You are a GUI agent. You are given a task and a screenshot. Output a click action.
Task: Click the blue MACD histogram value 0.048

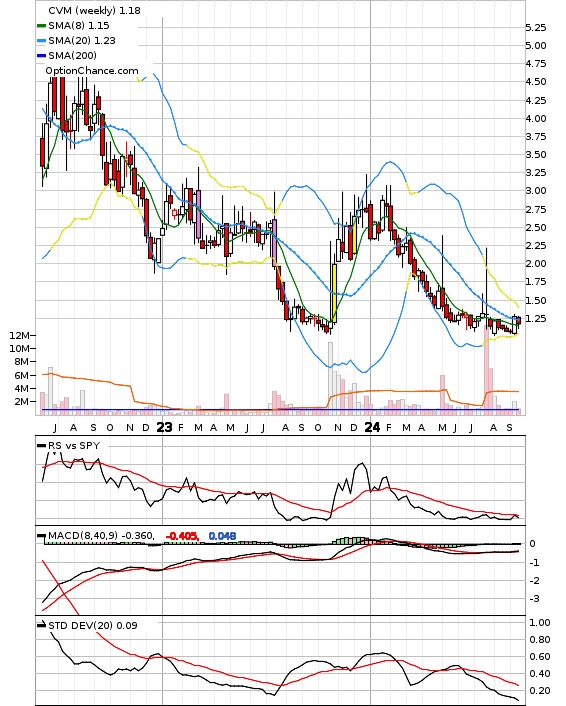pos(222,536)
